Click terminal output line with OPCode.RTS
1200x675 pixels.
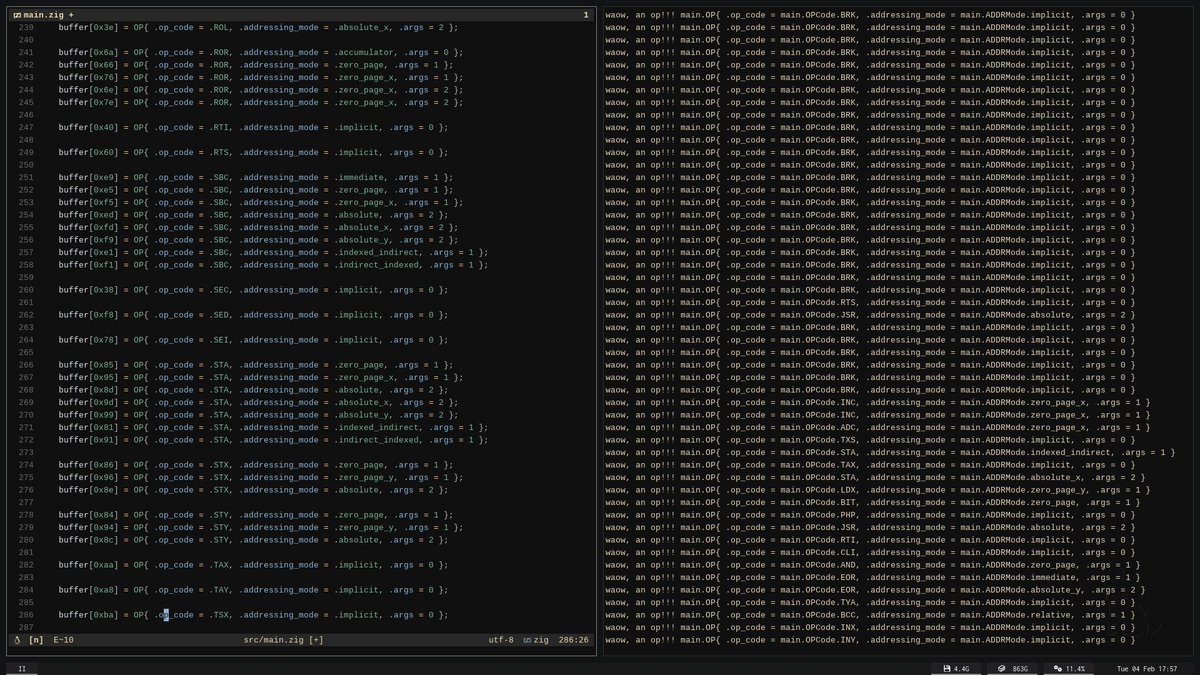[x=870, y=302]
